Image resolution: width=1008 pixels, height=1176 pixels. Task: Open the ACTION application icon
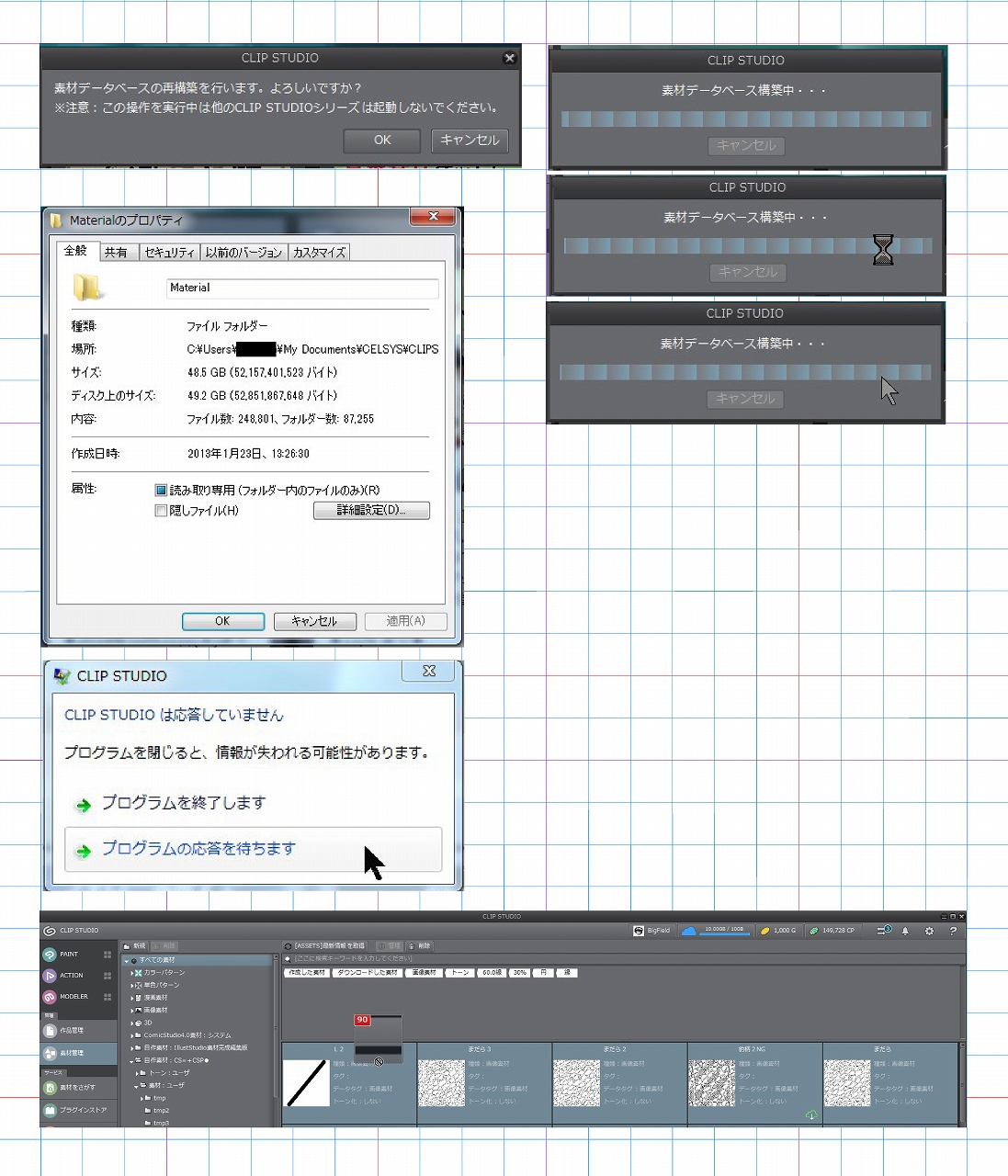[x=50, y=976]
